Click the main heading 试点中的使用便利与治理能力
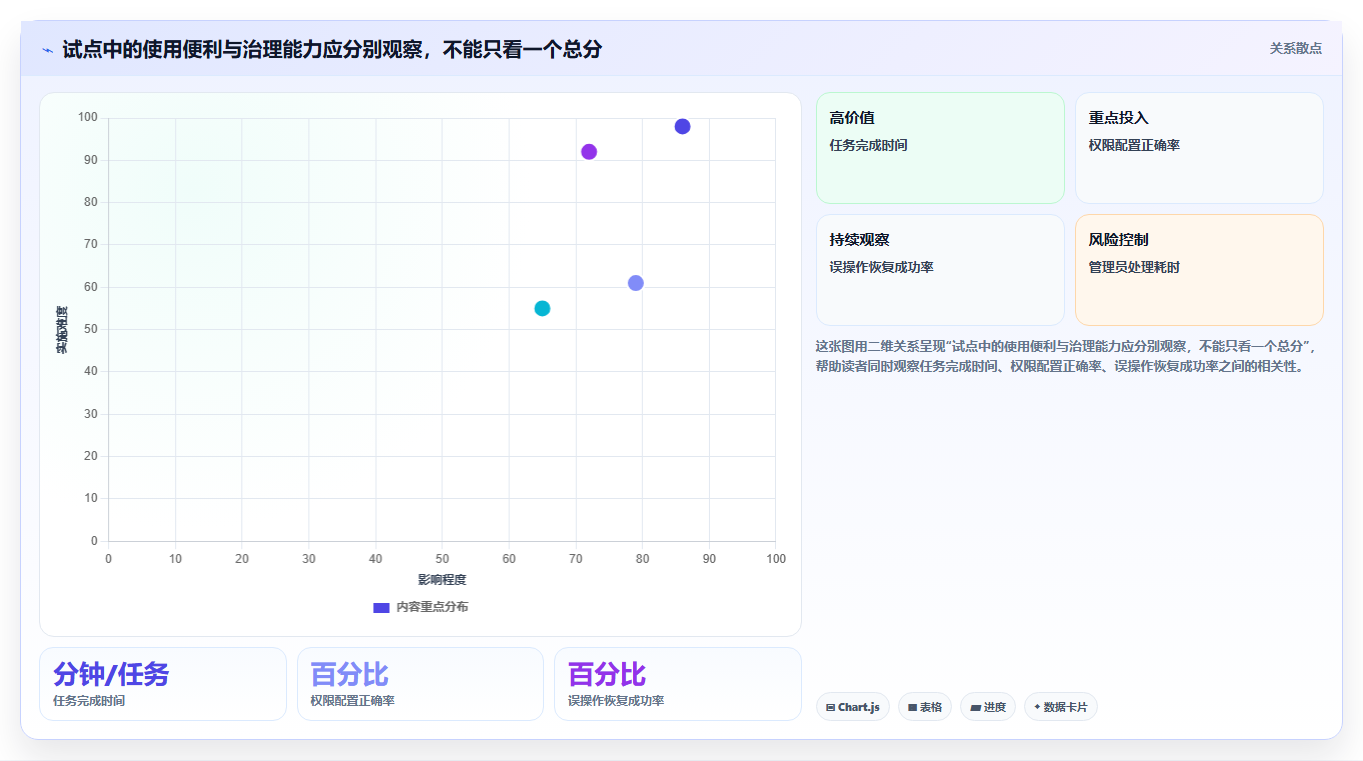The width and height of the screenshot is (1363, 761). tap(332, 49)
